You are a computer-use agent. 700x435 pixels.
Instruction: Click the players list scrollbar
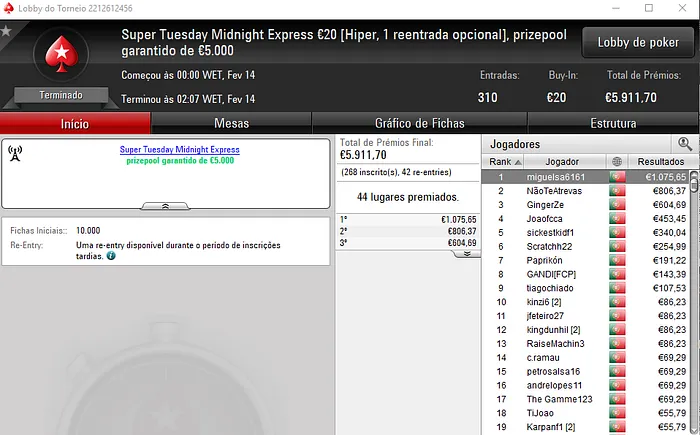[x=694, y=302]
